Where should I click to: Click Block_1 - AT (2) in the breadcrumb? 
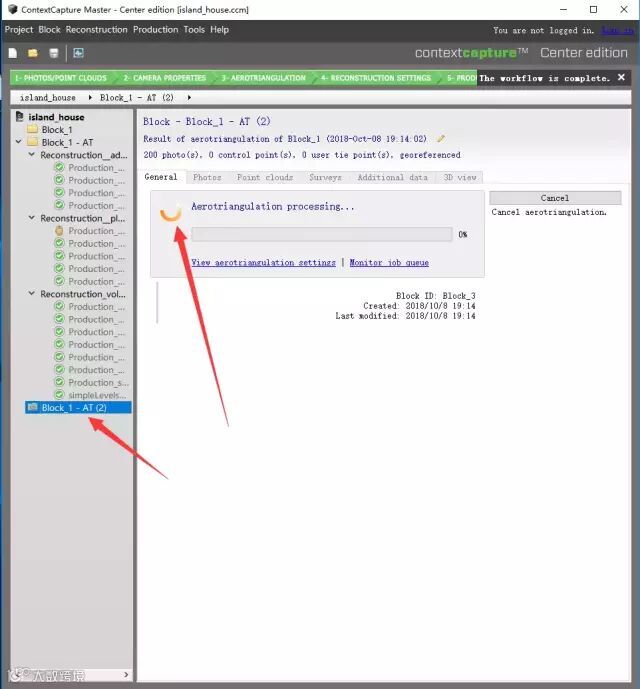tap(137, 98)
